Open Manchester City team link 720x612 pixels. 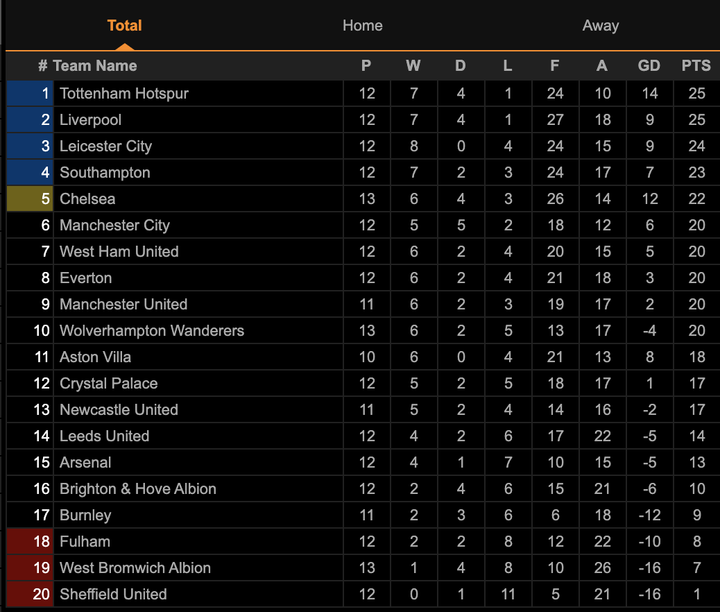(x=115, y=225)
